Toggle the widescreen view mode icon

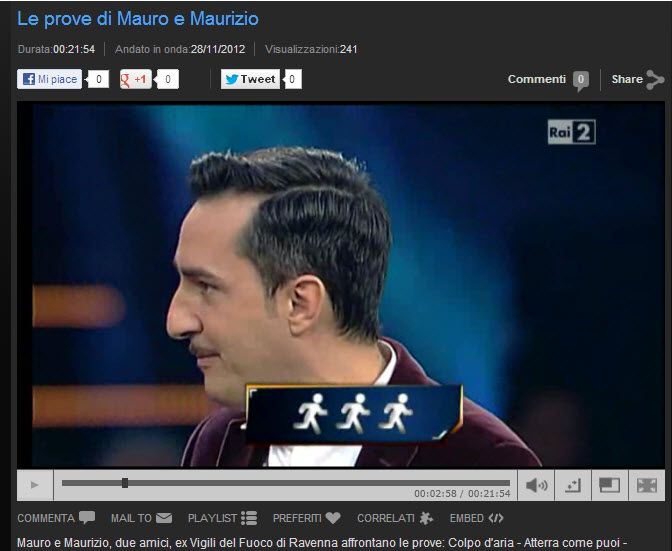609,485
